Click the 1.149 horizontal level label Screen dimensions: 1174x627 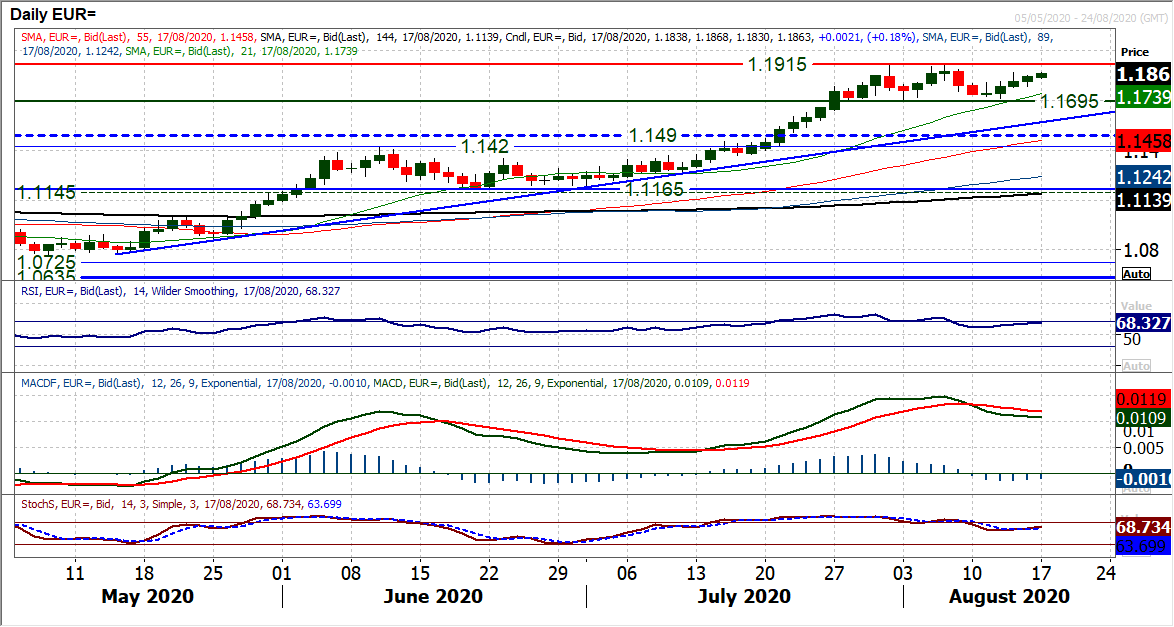(652, 135)
